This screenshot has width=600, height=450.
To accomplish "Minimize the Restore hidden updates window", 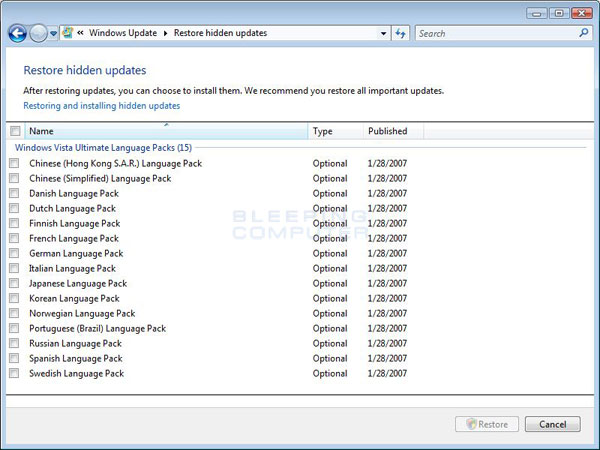I will [536, 14].
